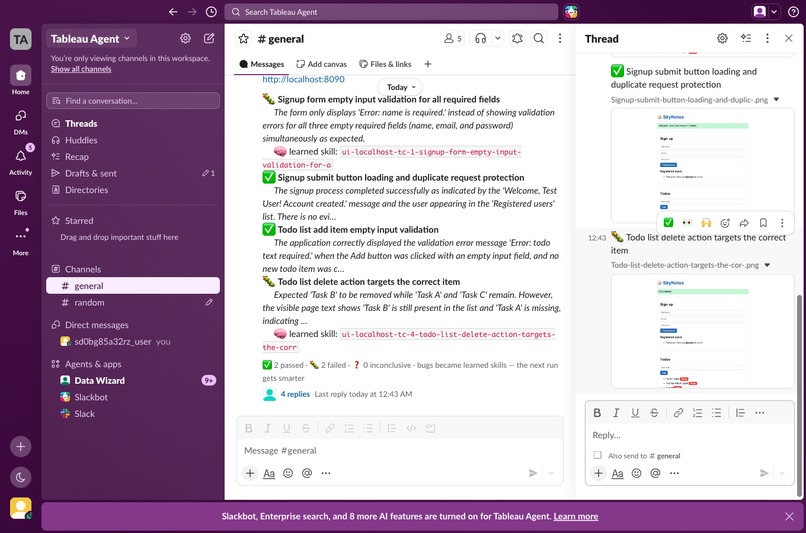Focus the Message #general input field

point(400,451)
